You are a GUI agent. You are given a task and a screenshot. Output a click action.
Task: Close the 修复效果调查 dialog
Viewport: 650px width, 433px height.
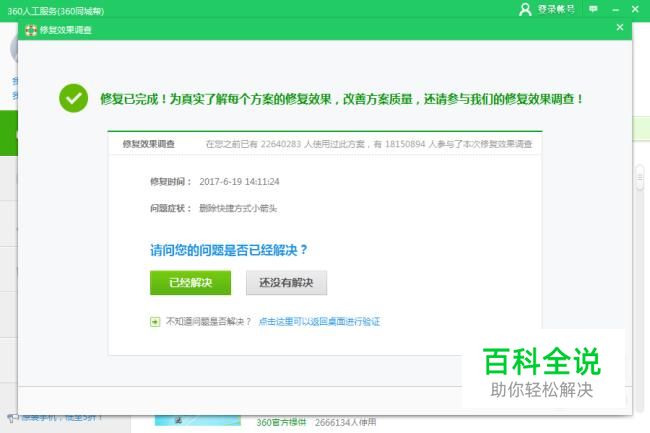(x=620, y=27)
